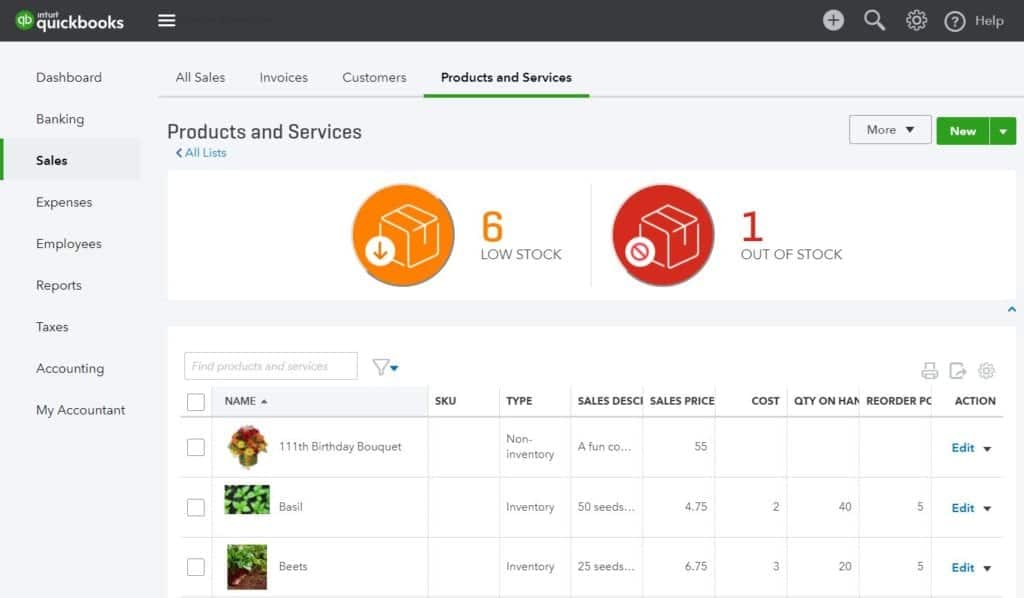Open the table settings gear icon
The image size is (1024, 598).
click(986, 371)
